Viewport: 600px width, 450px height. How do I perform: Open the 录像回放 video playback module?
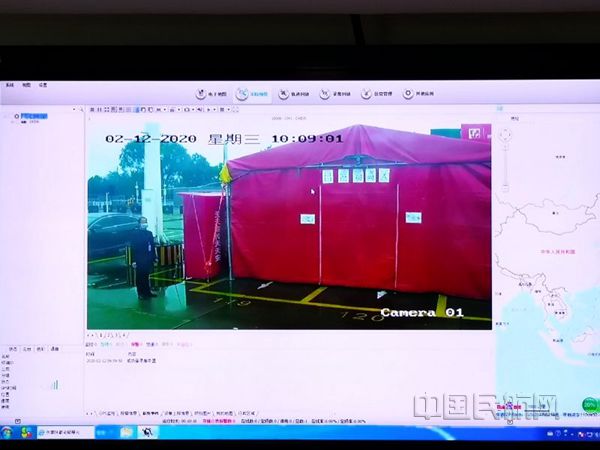click(x=336, y=94)
